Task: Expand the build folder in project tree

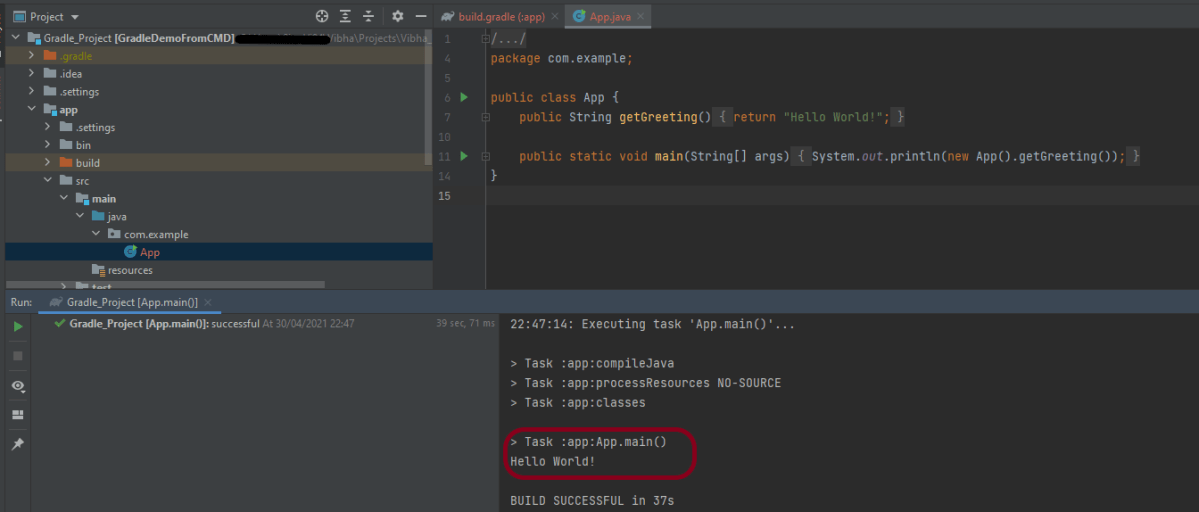Action: click(x=47, y=163)
